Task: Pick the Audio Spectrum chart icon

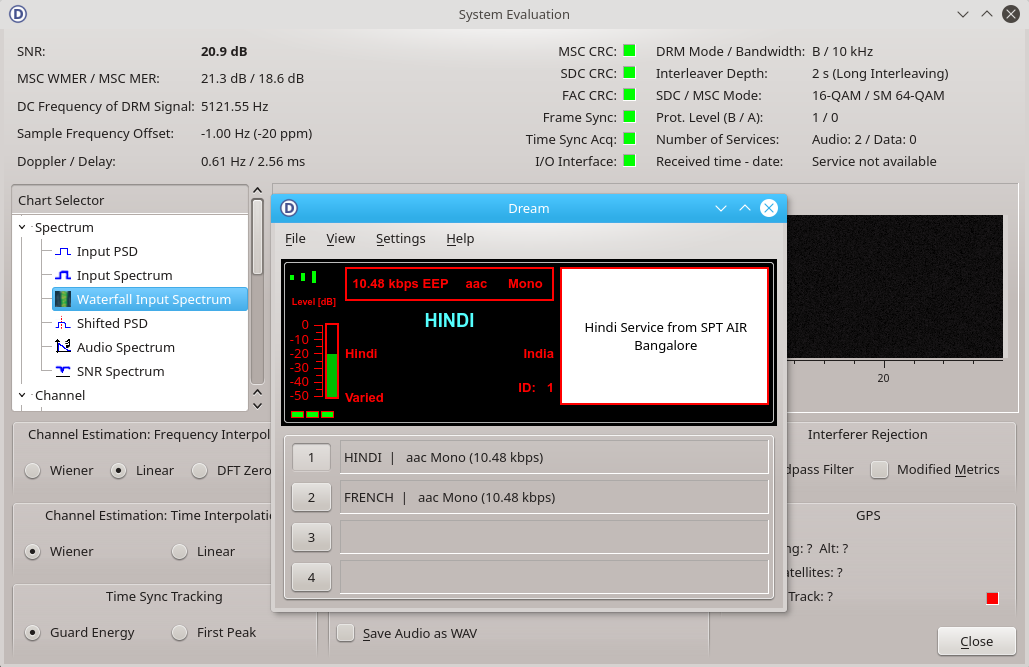Action: click(x=63, y=347)
